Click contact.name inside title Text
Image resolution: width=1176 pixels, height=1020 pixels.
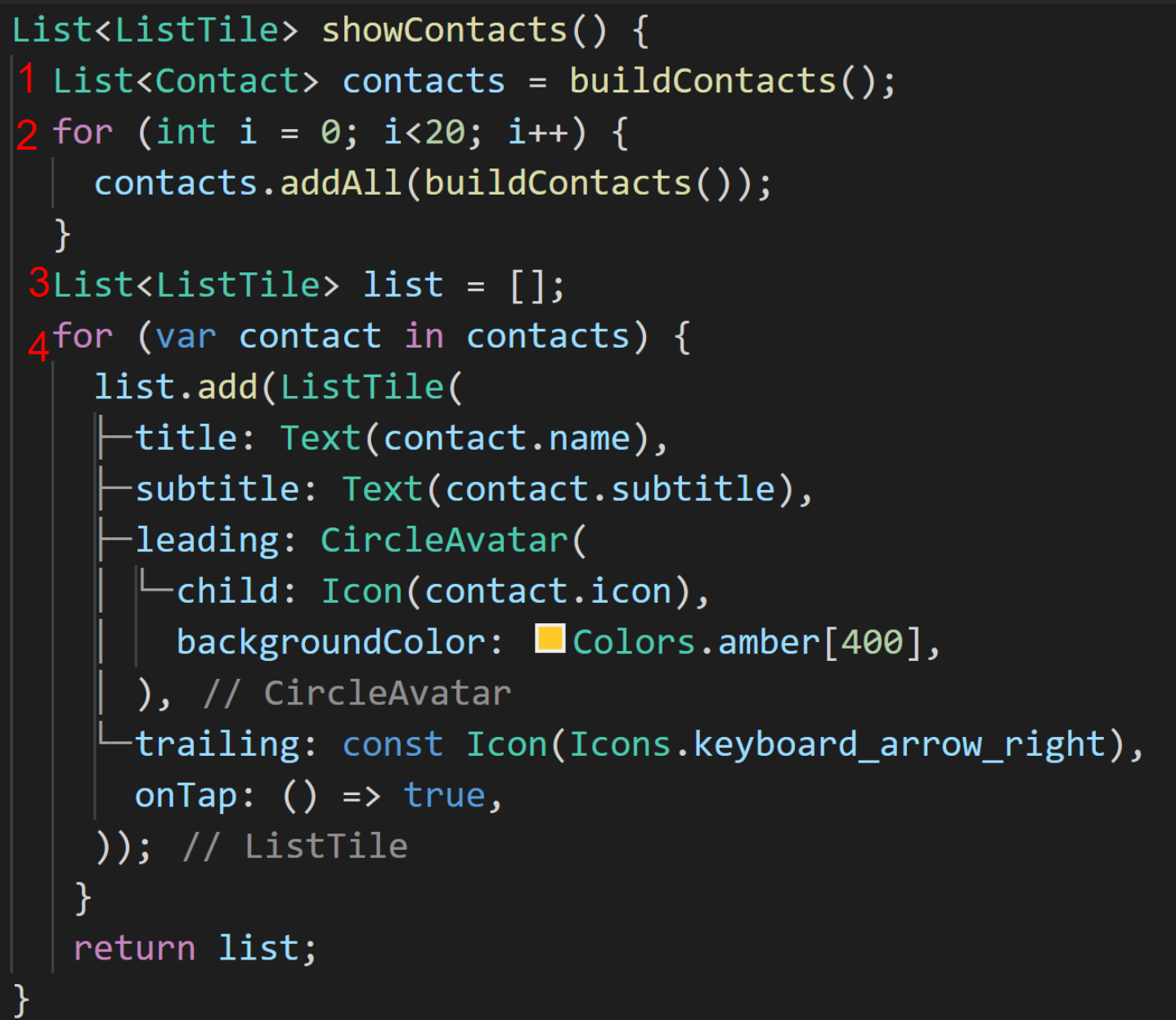tap(507, 438)
